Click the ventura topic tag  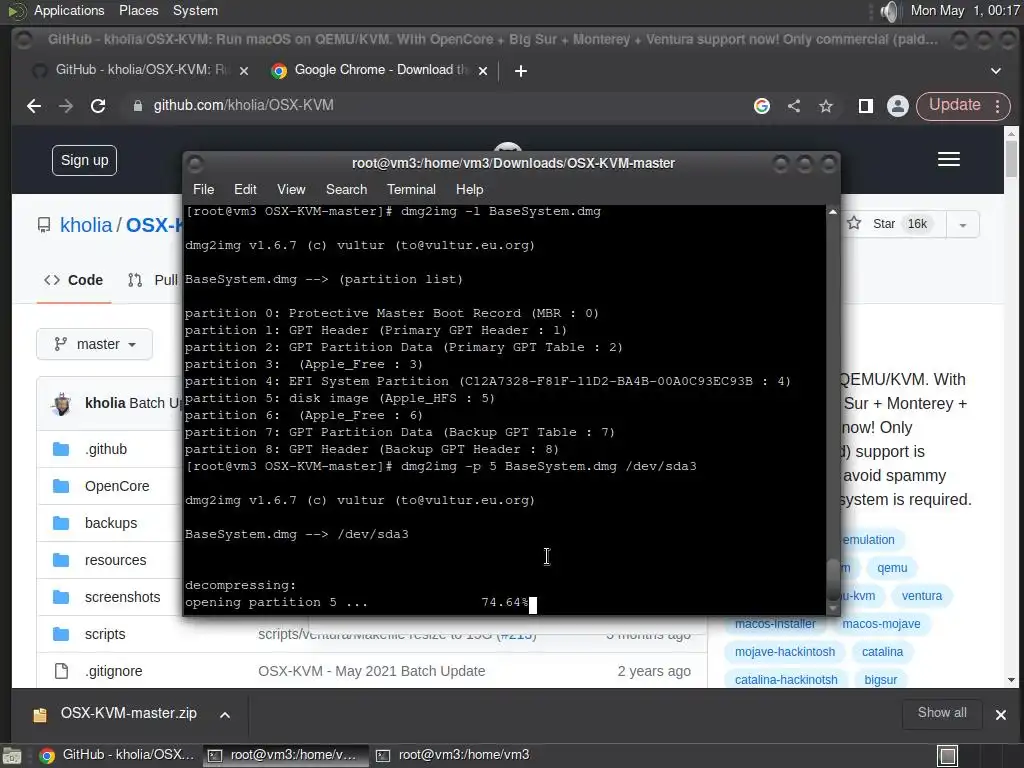click(922, 596)
